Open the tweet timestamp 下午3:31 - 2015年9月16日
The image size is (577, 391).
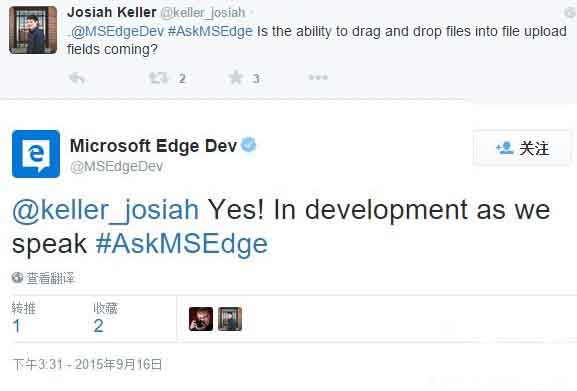pyautogui.click(x=87, y=364)
